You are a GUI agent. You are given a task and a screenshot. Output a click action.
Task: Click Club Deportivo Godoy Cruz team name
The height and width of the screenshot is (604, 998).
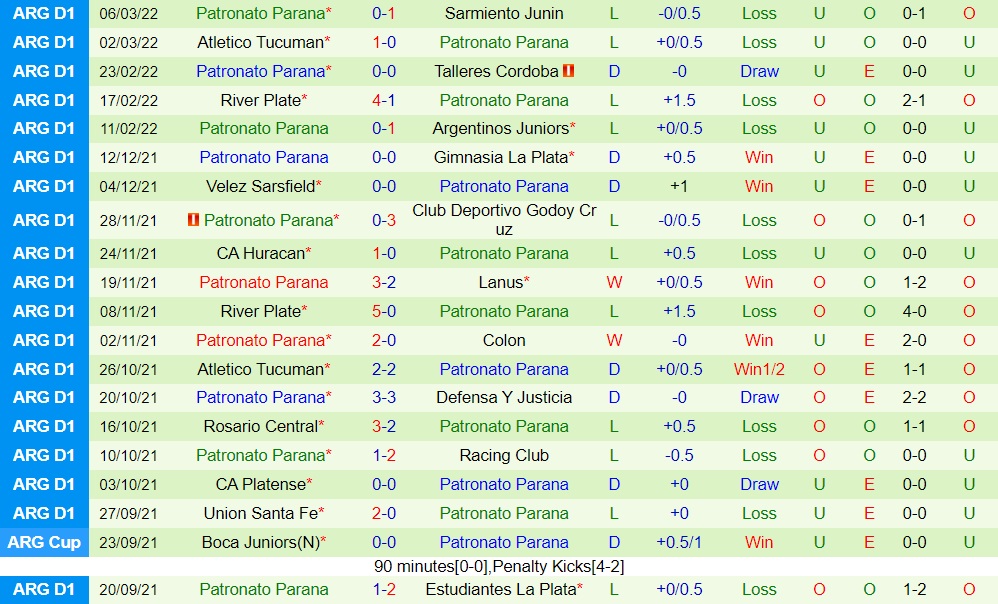[x=504, y=220]
